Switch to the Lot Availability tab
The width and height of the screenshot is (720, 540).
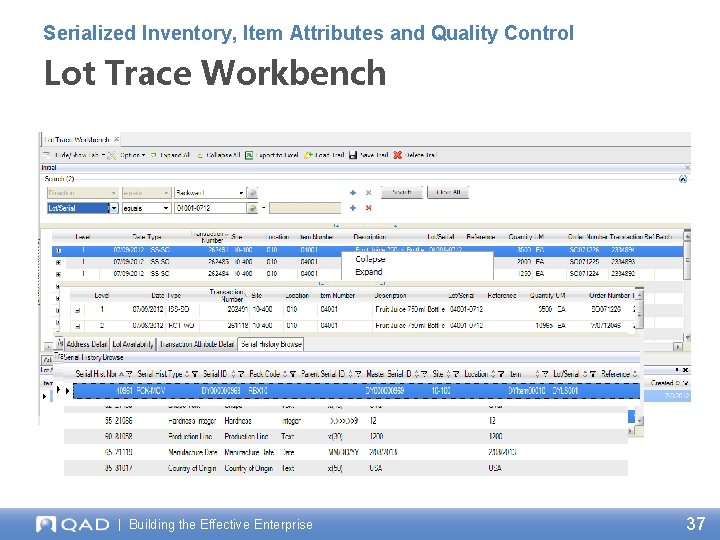133,344
